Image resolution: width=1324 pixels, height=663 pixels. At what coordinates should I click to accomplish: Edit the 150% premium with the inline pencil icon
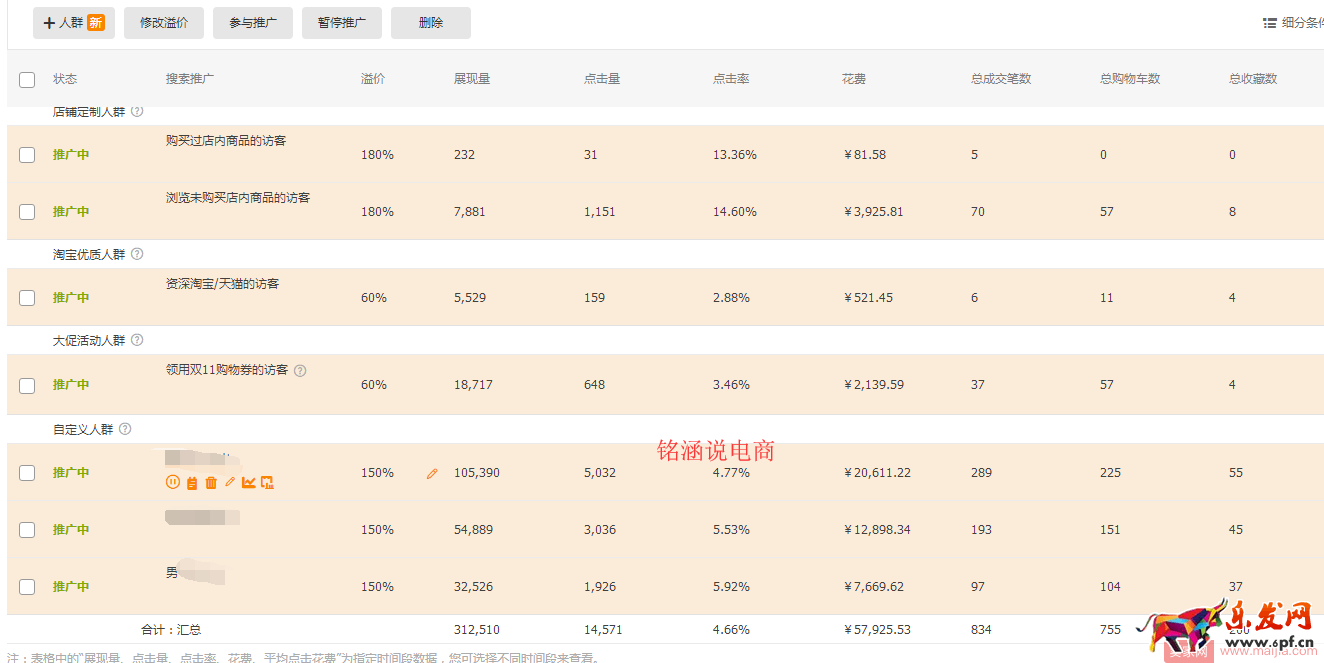pos(432,473)
